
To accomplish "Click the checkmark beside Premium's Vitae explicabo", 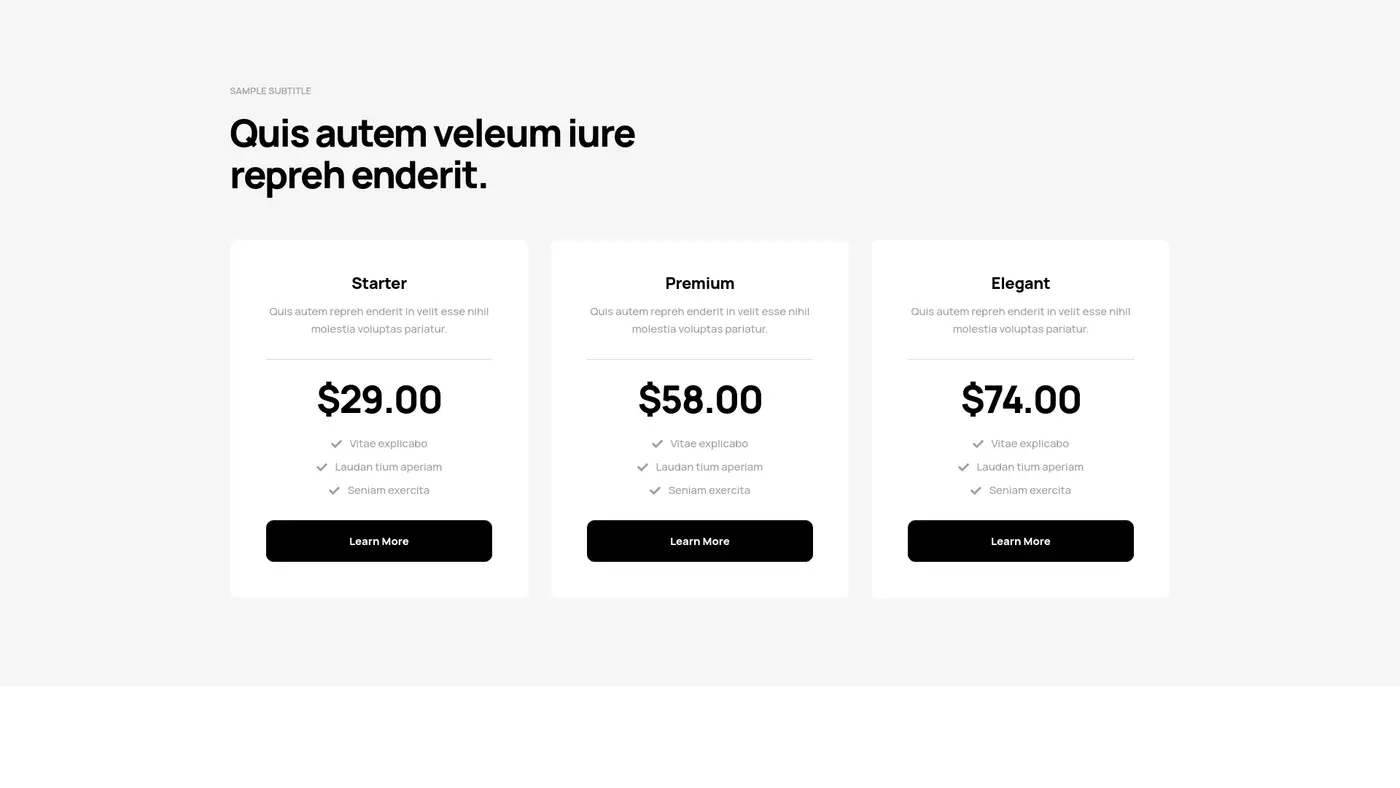I will [657, 443].
